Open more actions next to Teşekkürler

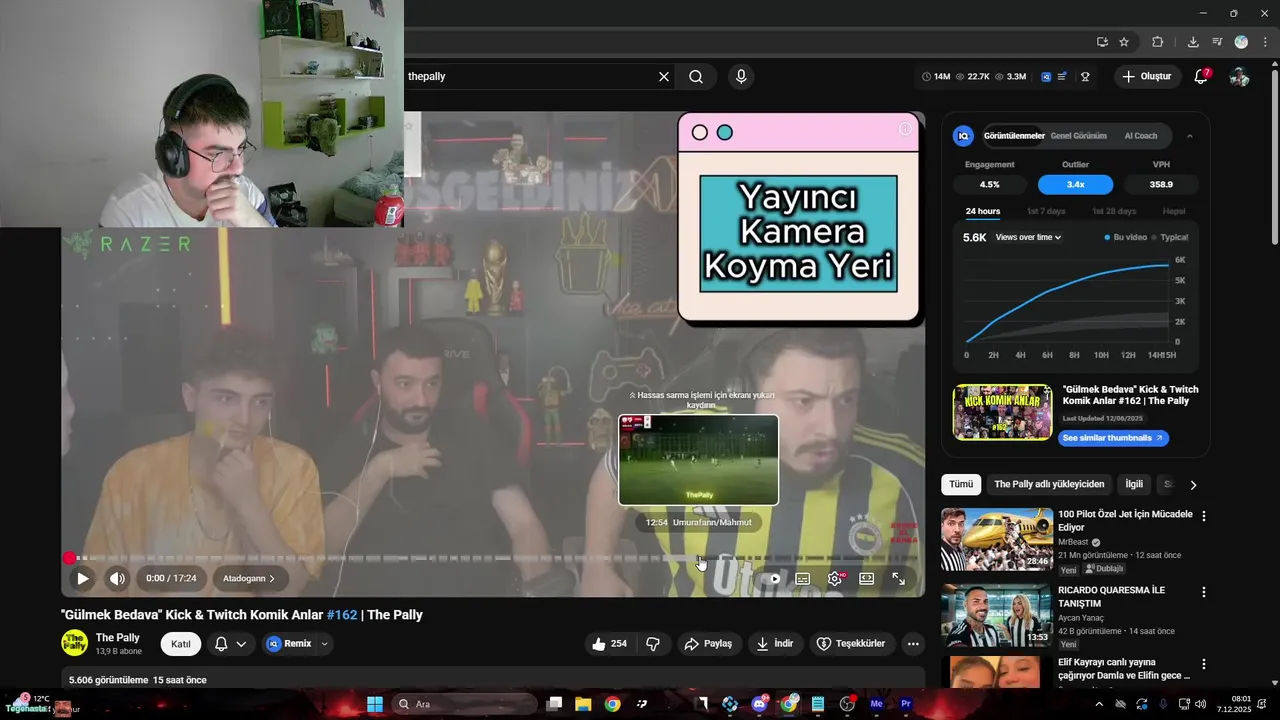(912, 644)
